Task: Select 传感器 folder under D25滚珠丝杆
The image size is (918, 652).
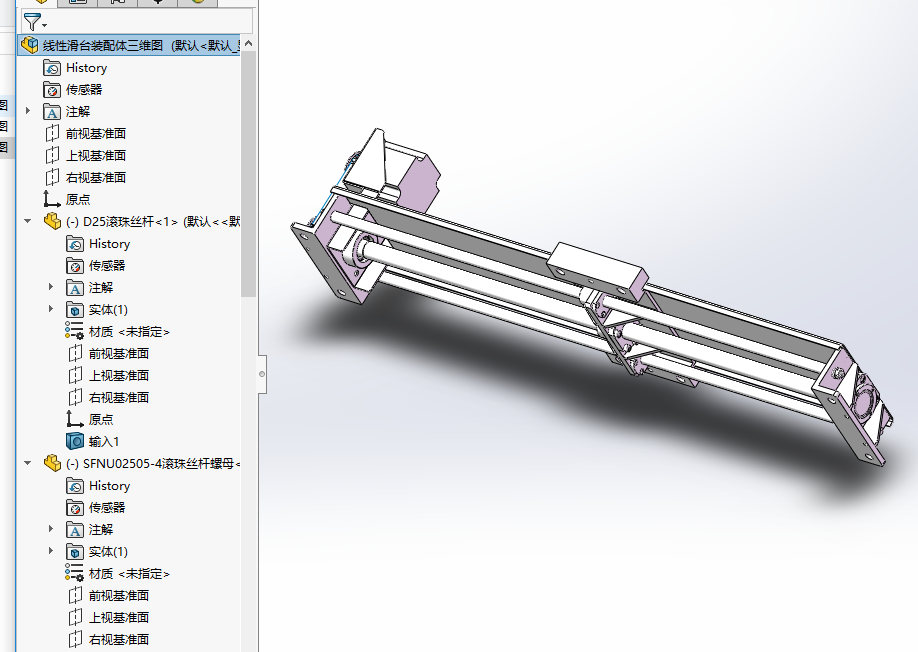Action: [95, 266]
